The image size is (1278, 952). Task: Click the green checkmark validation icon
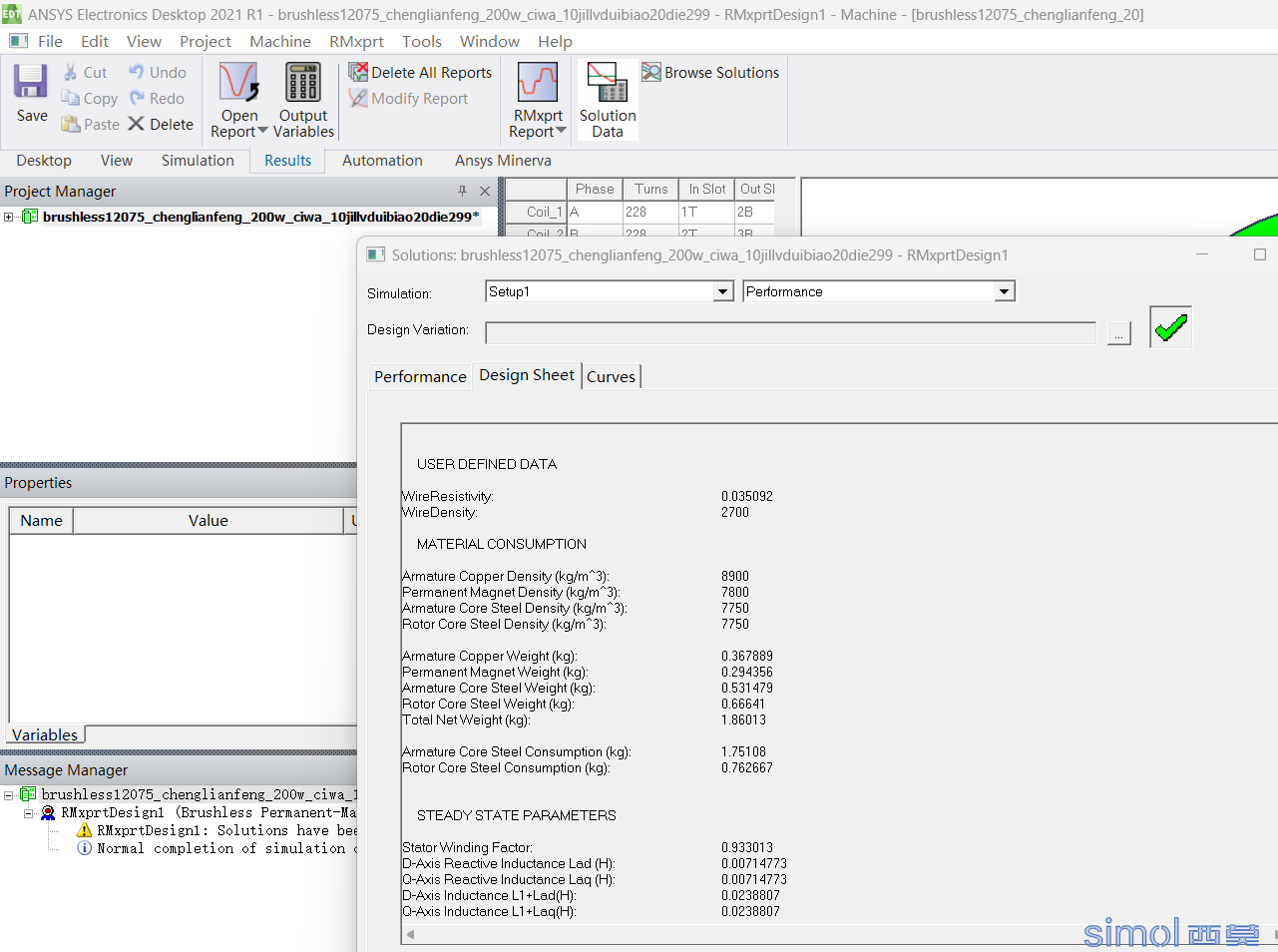pyautogui.click(x=1171, y=326)
